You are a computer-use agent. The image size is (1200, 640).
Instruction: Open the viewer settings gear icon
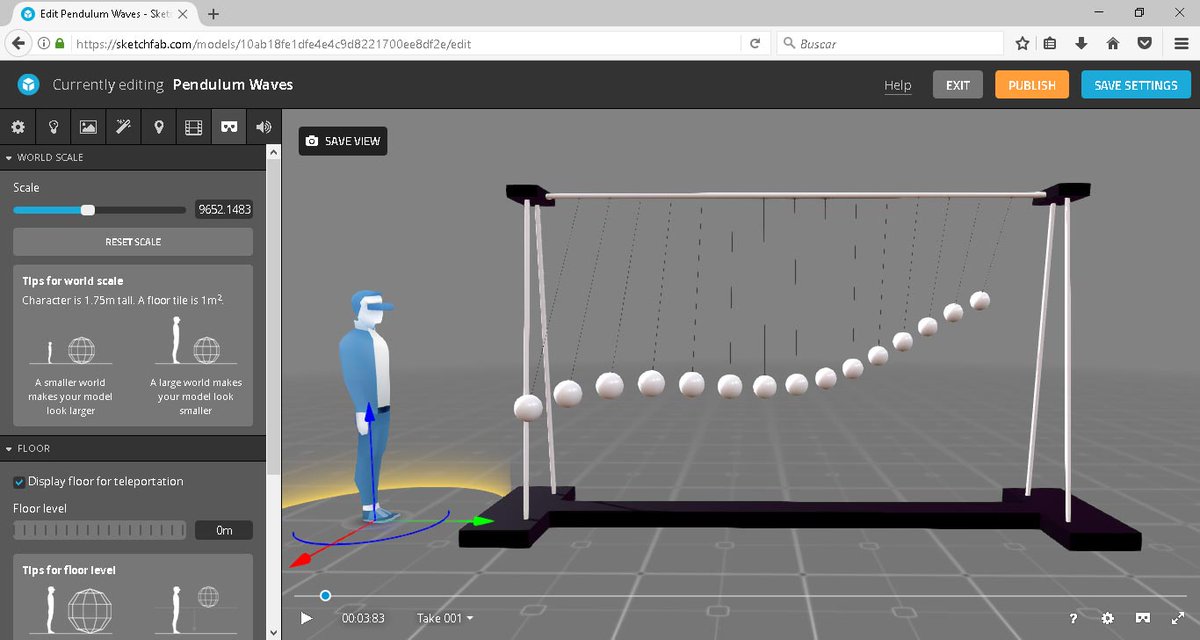1108,618
